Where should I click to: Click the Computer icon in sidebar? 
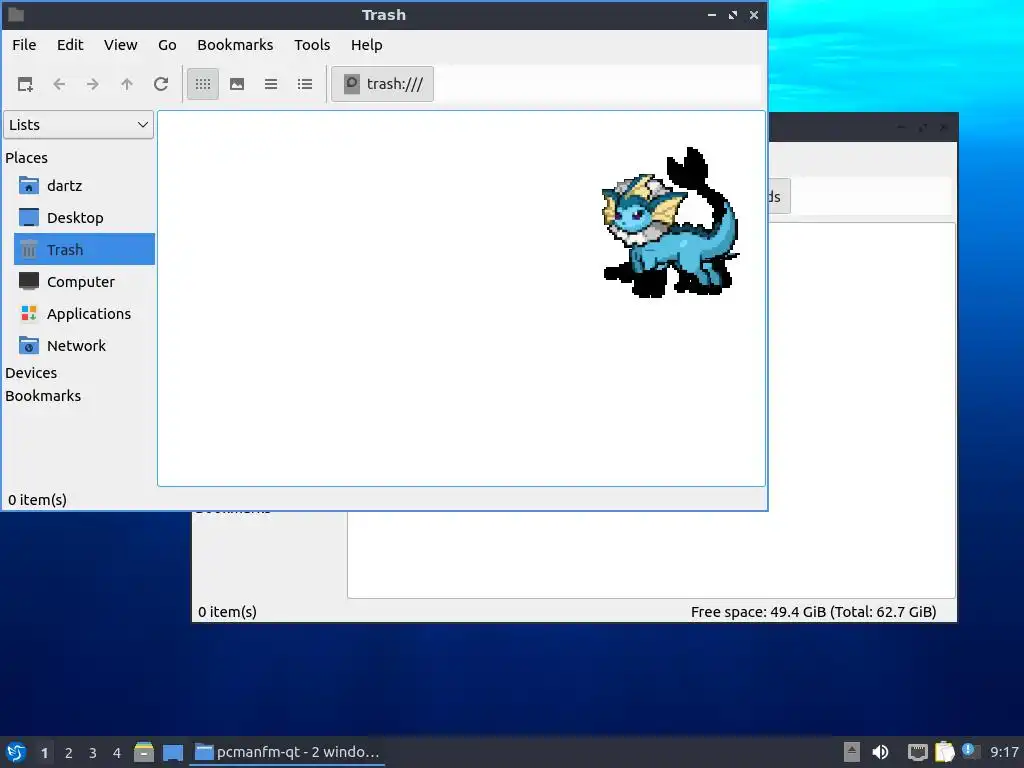pyautogui.click(x=29, y=281)
